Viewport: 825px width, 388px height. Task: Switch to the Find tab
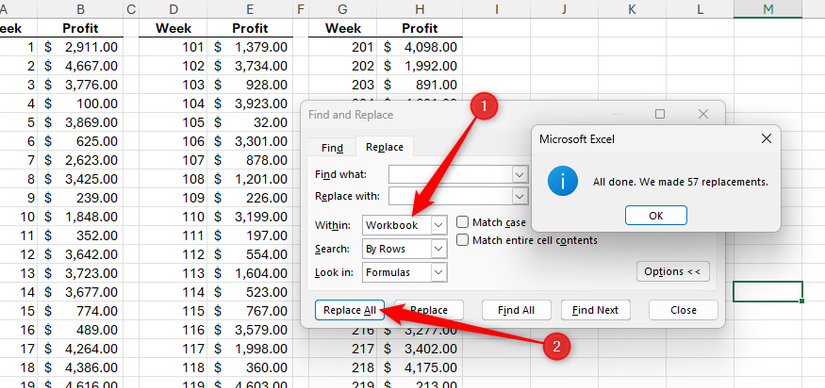pos(332,148)
